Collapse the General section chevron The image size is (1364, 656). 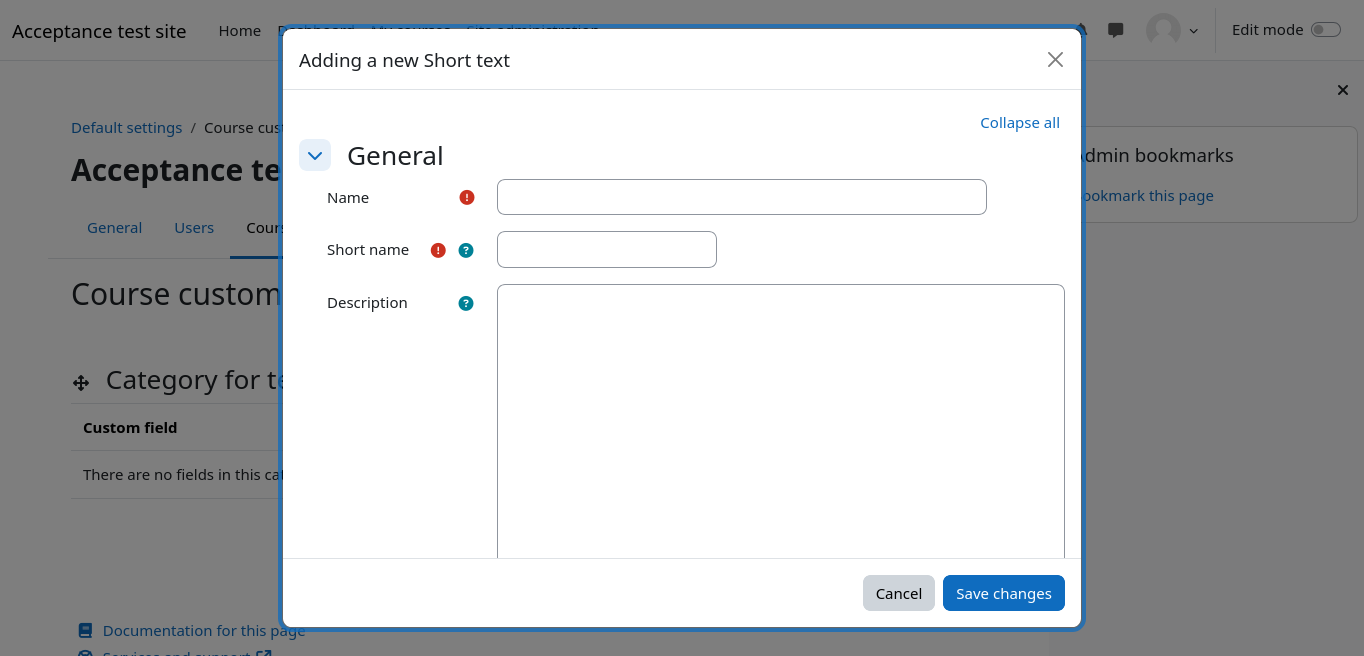click(x=315, y=156)
